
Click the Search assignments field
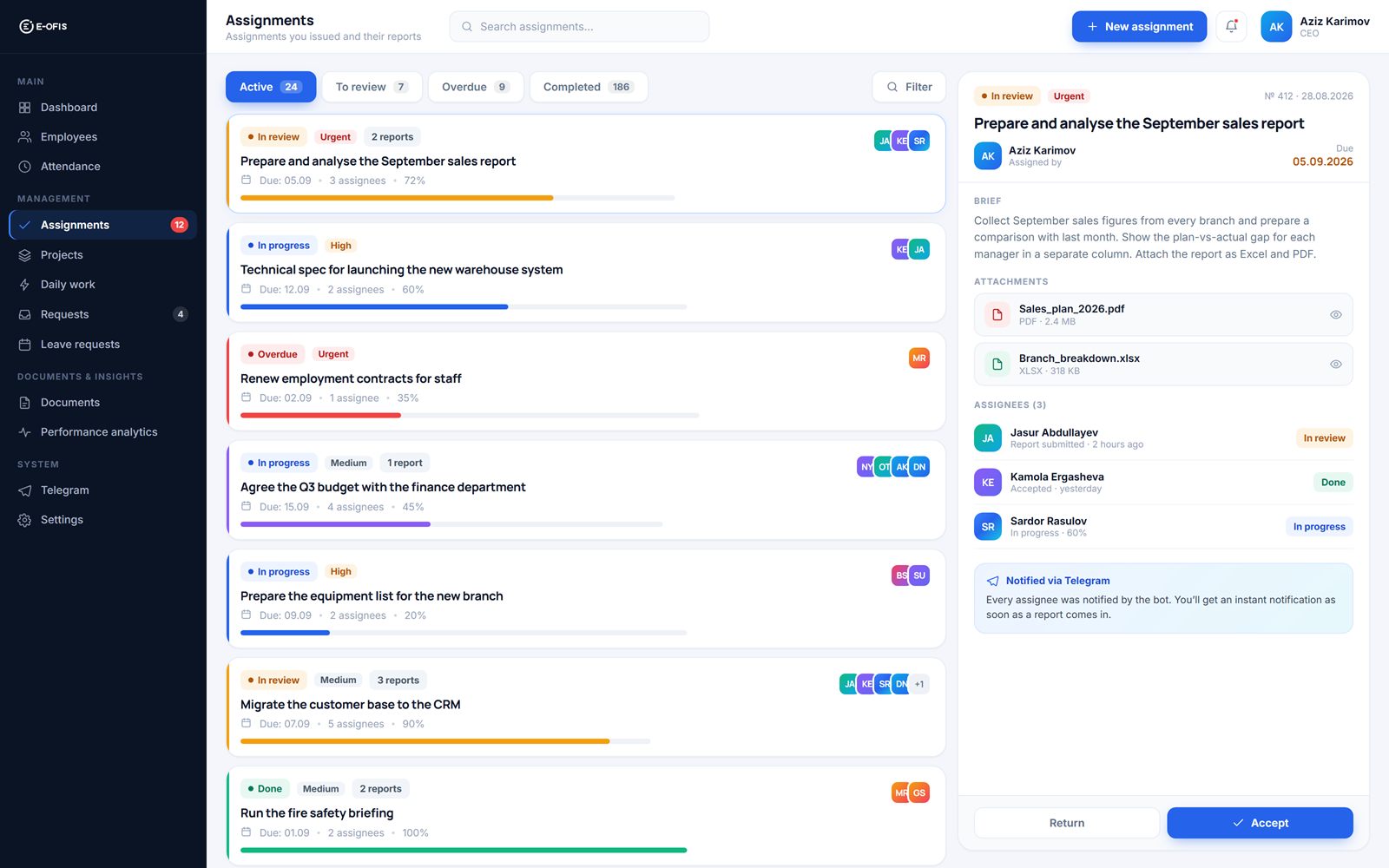(x=579, y=27)
